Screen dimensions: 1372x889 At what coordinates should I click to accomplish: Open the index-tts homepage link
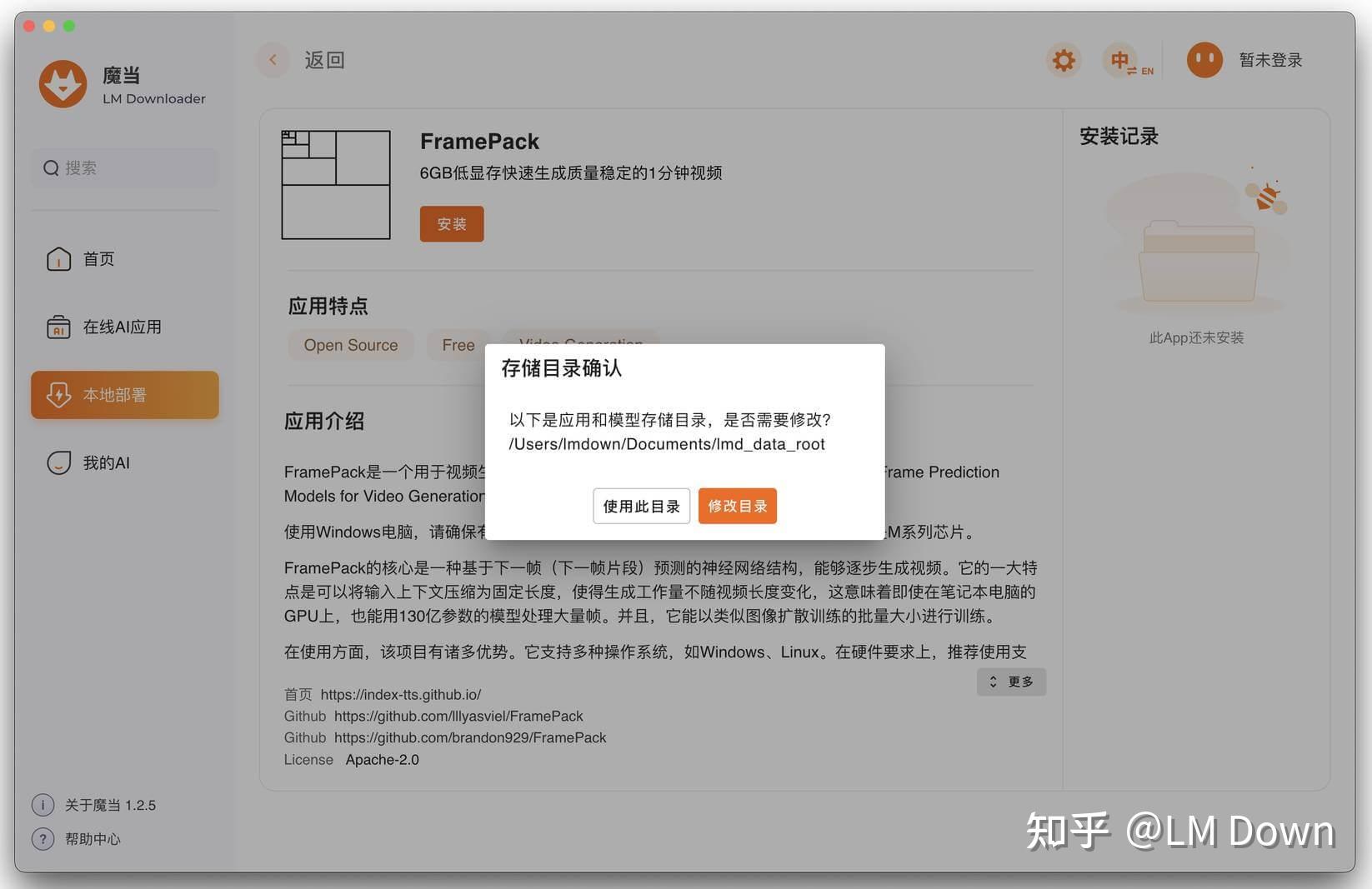point(409,694)
